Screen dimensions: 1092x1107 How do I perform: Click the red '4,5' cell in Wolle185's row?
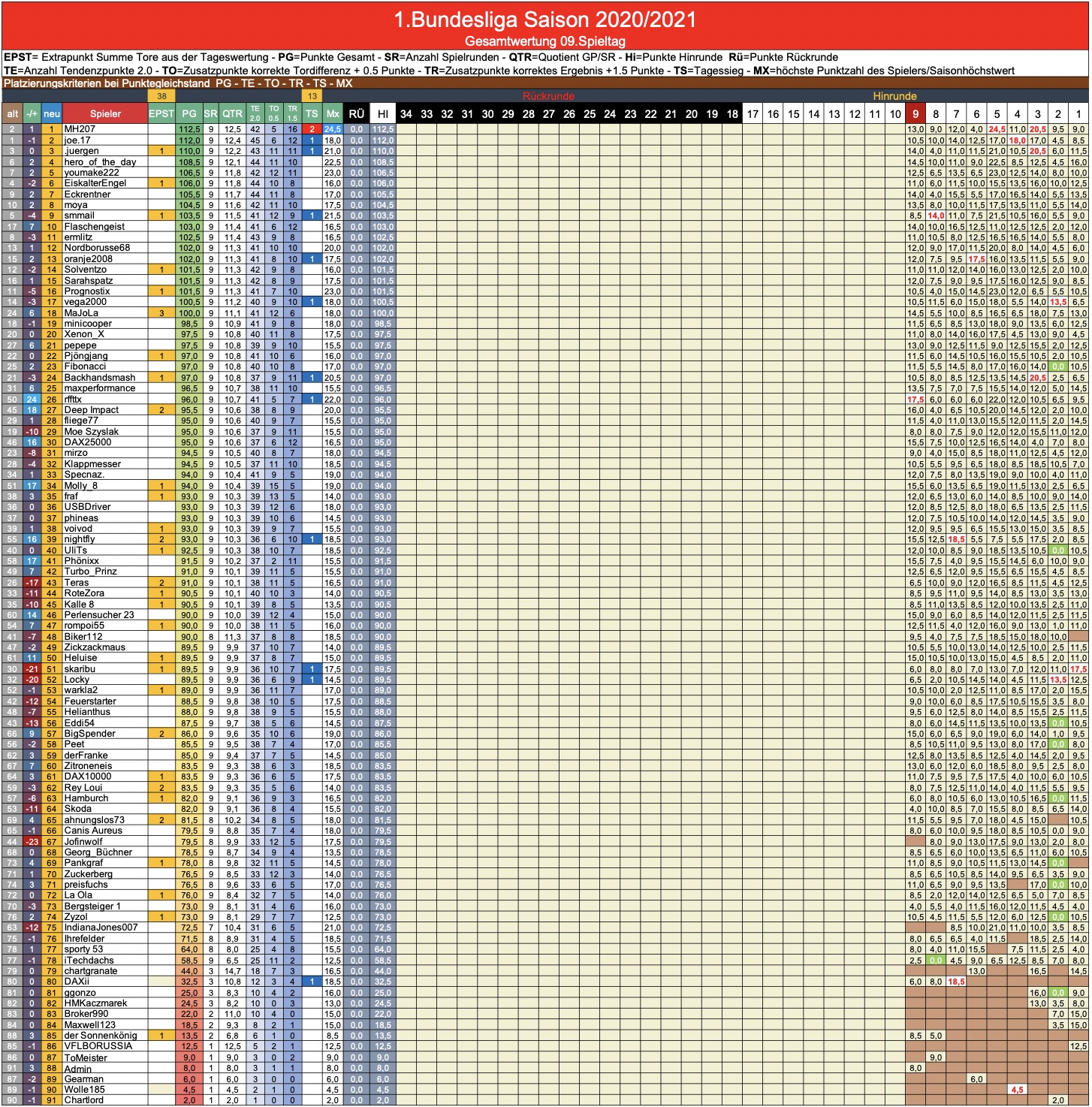pyautogui.click(x=1017, y=1090)
